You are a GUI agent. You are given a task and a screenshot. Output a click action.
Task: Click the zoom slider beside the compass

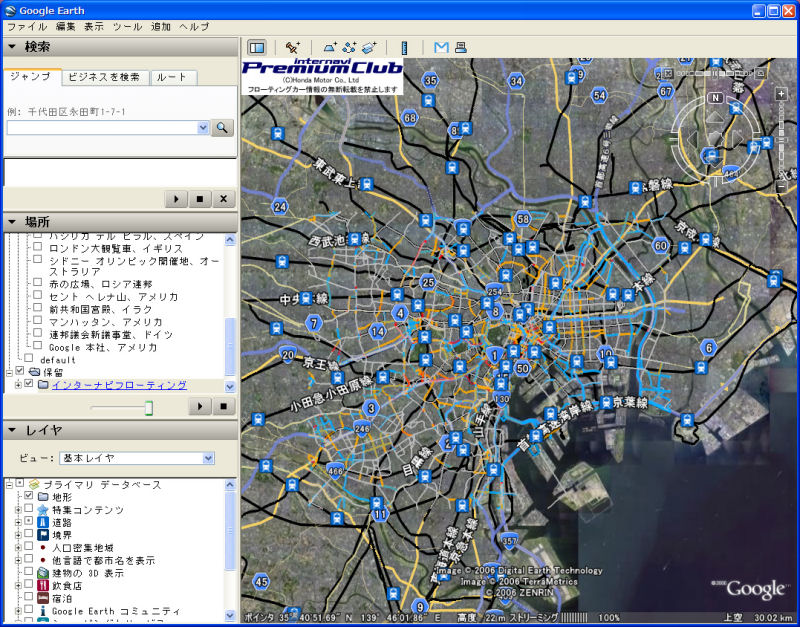(781, 140)
